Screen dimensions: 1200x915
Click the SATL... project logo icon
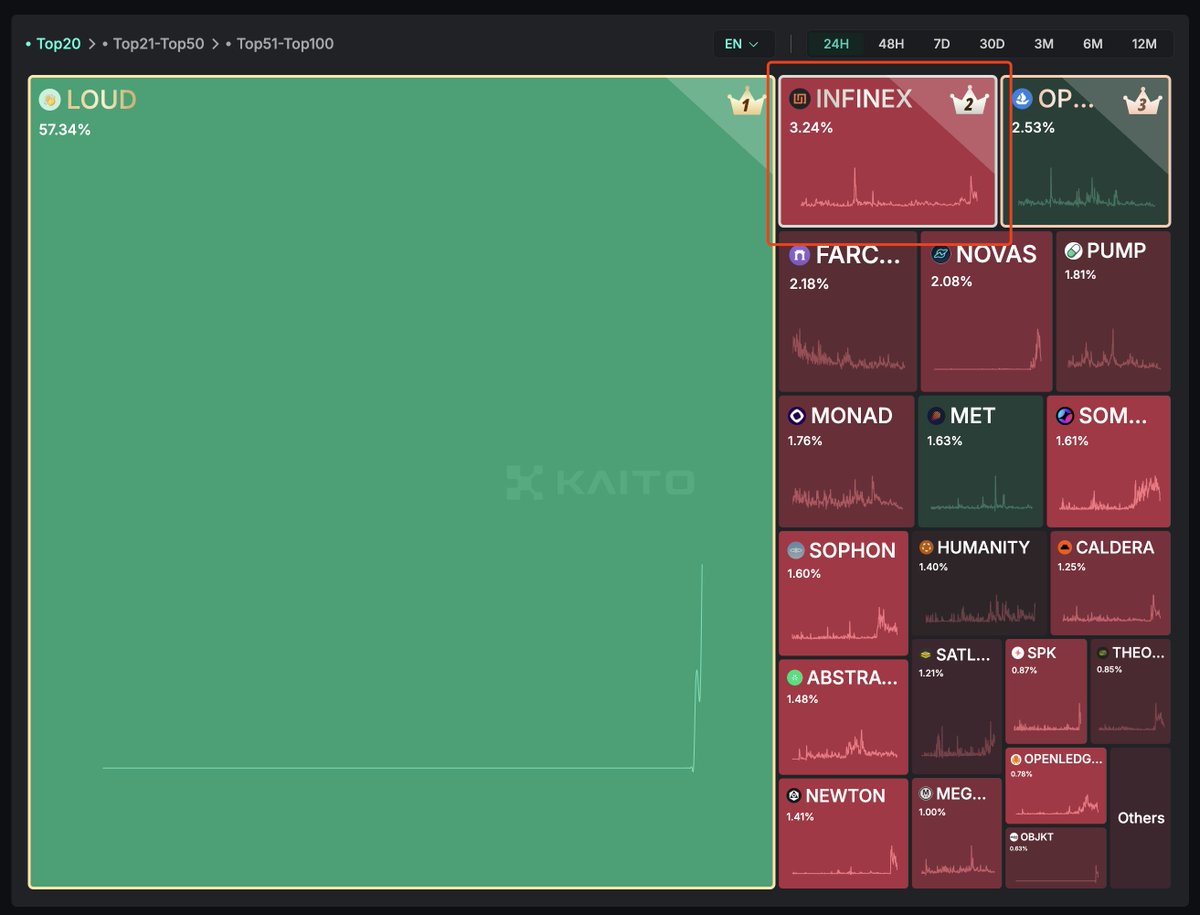[925, 655]
